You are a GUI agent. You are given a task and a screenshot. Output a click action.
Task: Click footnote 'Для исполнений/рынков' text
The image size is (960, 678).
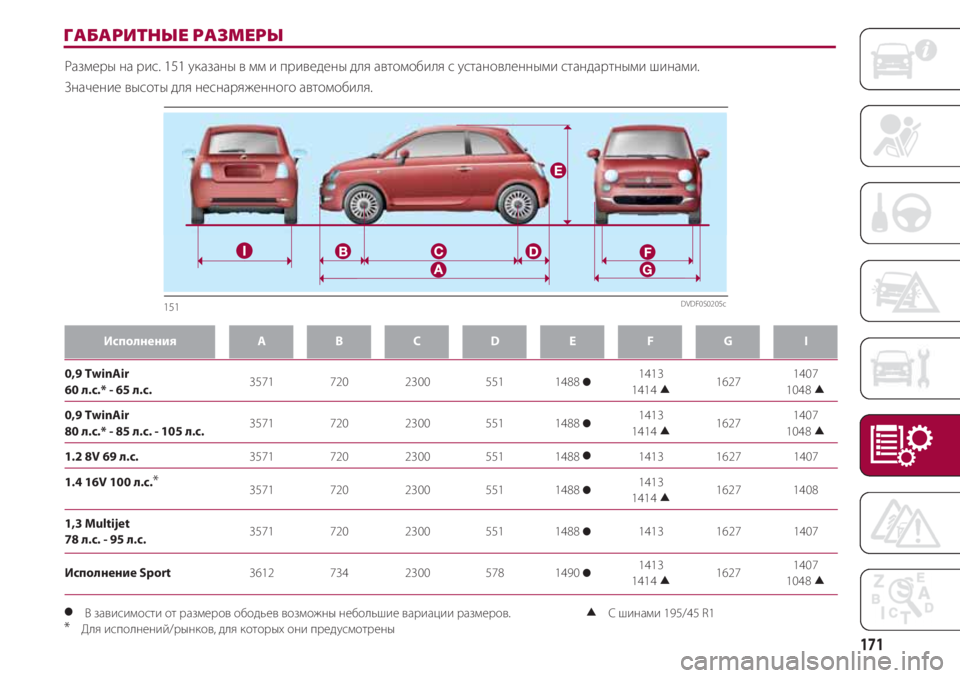tap(238, 629)
